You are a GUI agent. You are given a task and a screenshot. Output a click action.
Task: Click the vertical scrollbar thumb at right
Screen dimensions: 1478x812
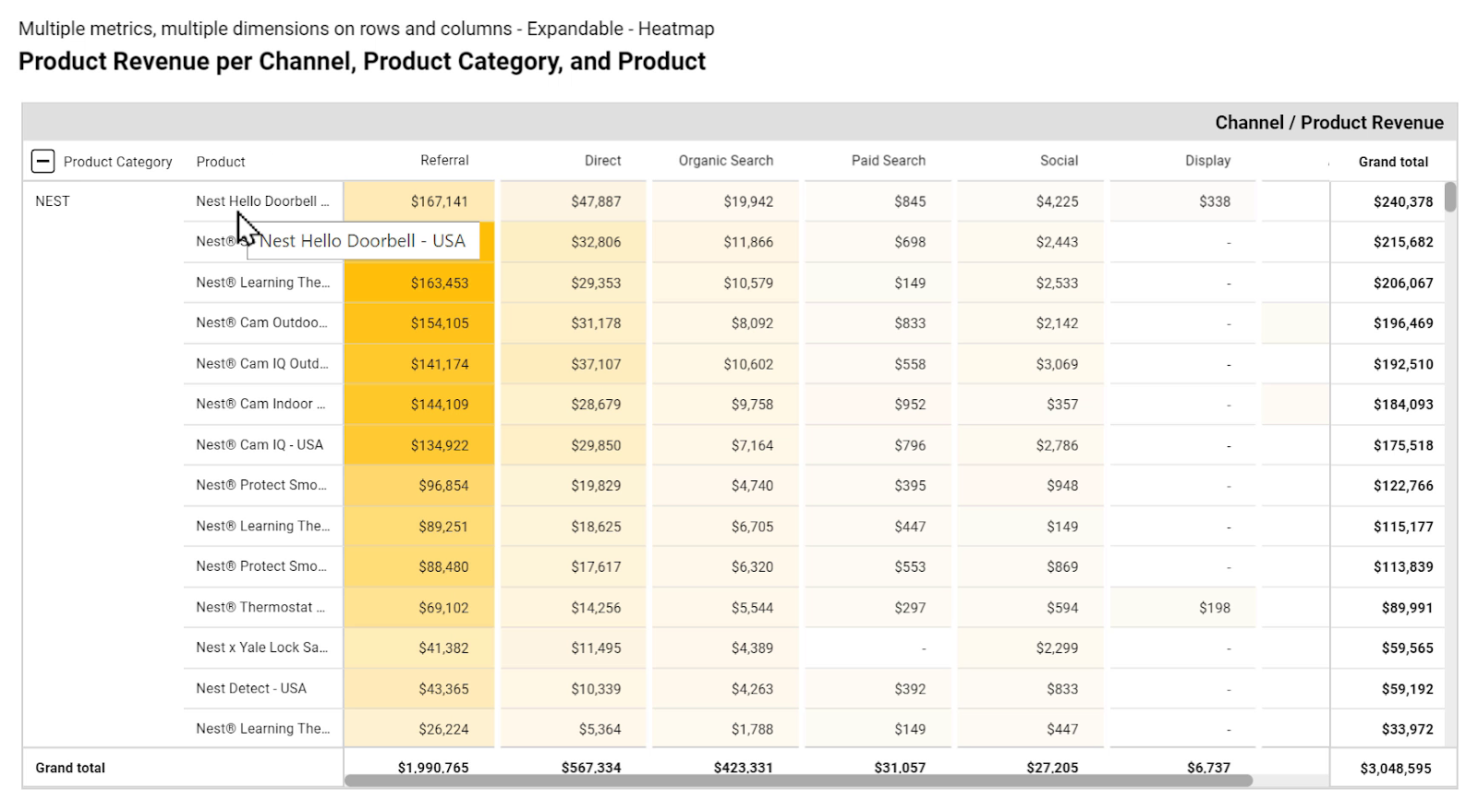click(x=1450, y=197)
